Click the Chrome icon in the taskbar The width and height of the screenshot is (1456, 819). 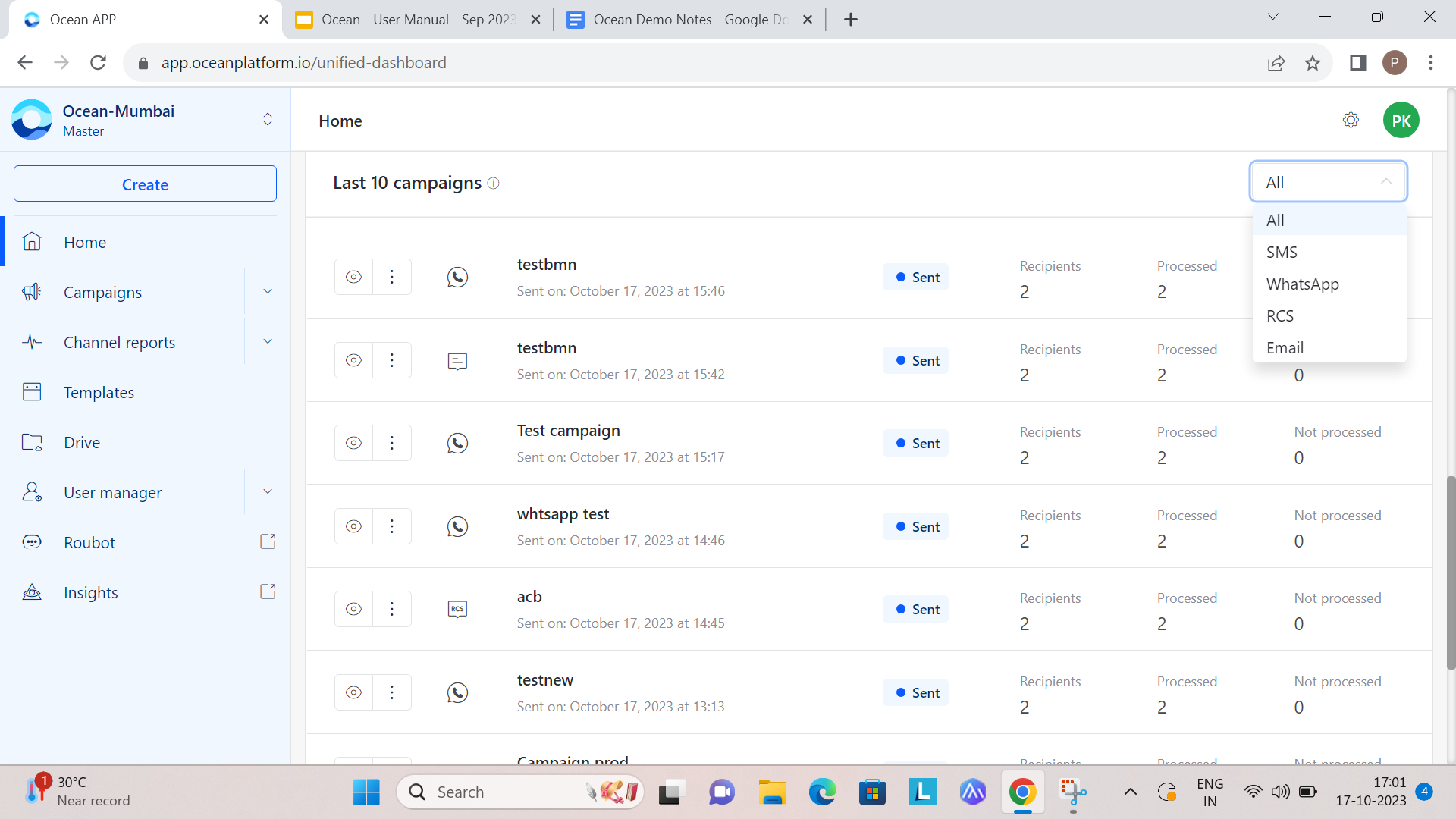(1022, 792)
